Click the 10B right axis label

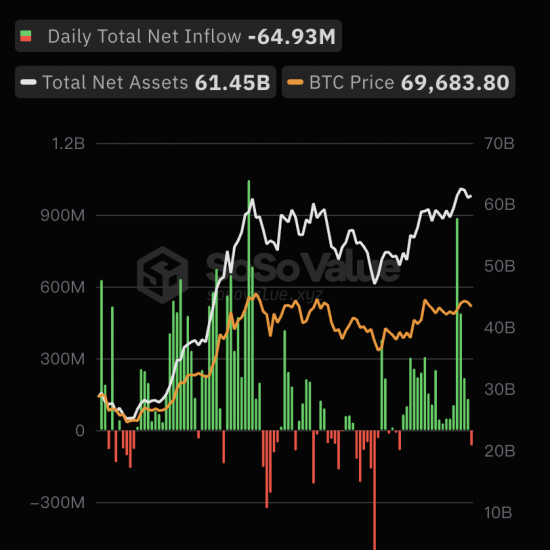click(498, 513)
